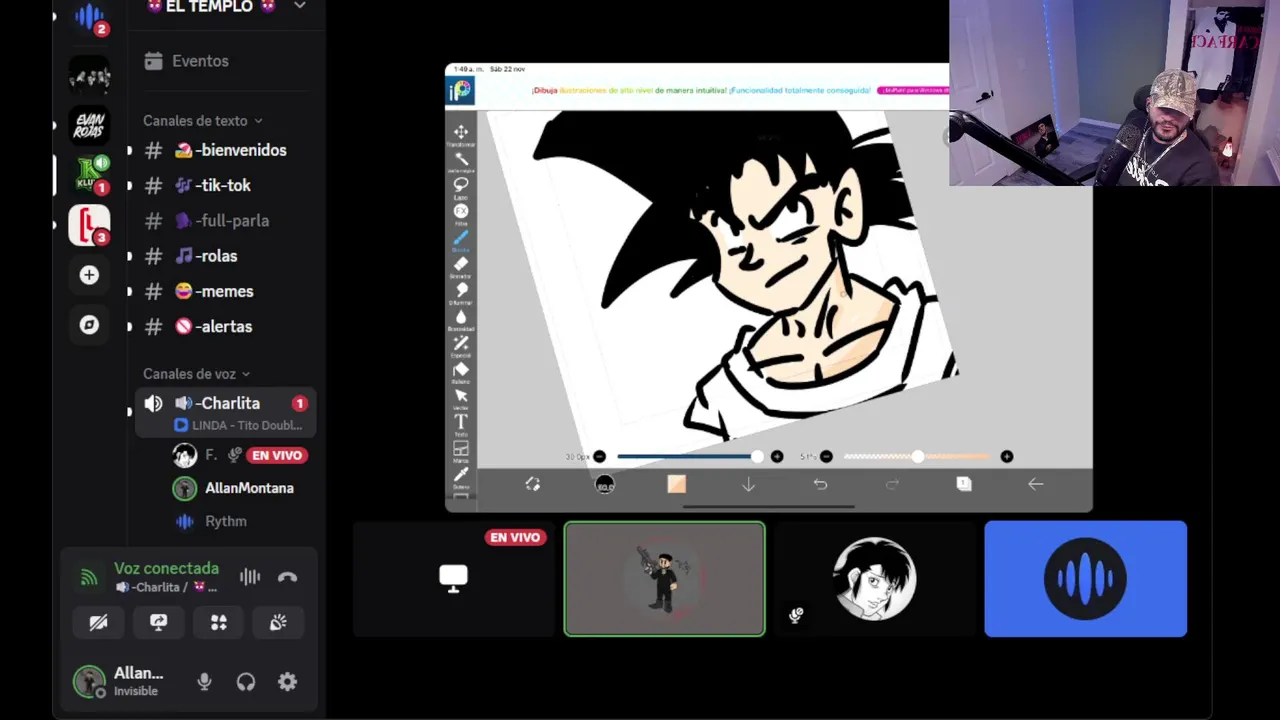Open user settings gear
Viewport: 1280px width, 720px height.
pyautogui.click(x=287, y=682)
